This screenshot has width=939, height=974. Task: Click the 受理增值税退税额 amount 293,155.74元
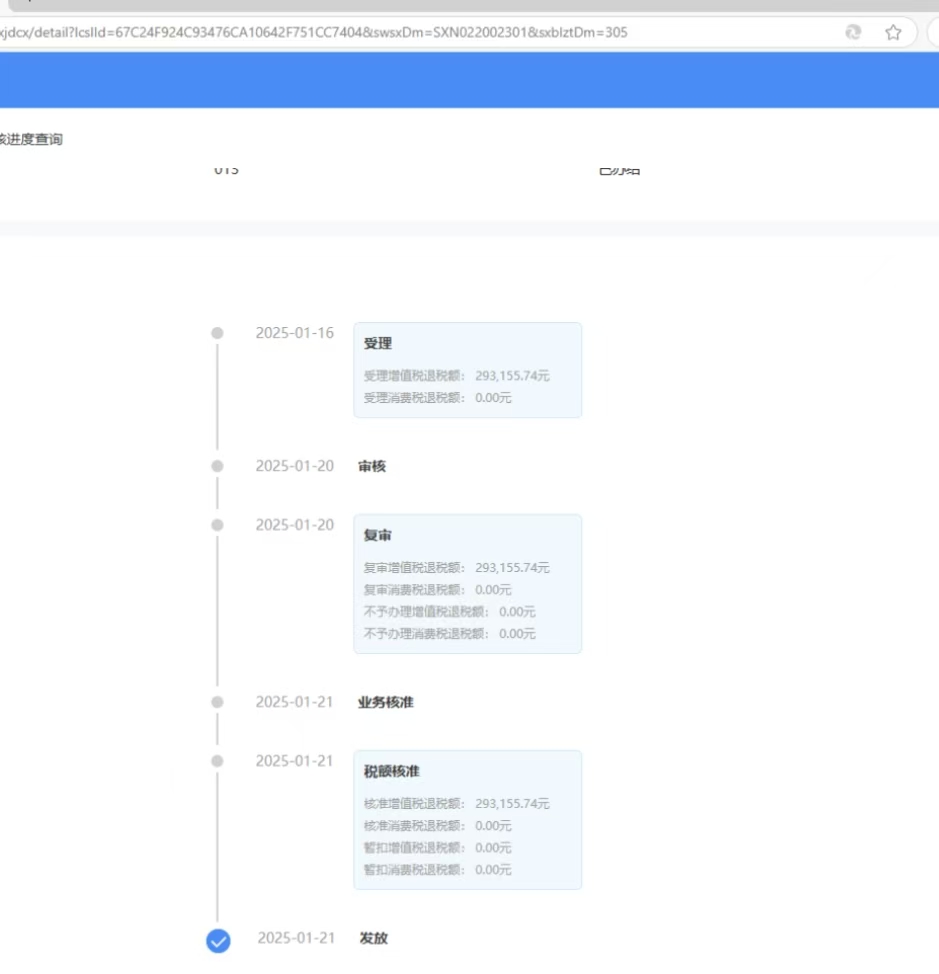[x=512, y=376]
